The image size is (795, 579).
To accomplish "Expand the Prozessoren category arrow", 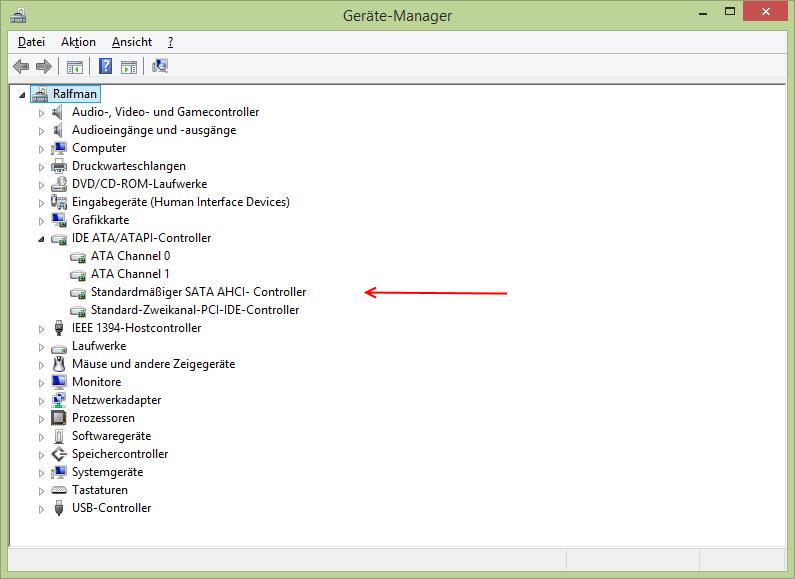I will click(x=42, y=419).
